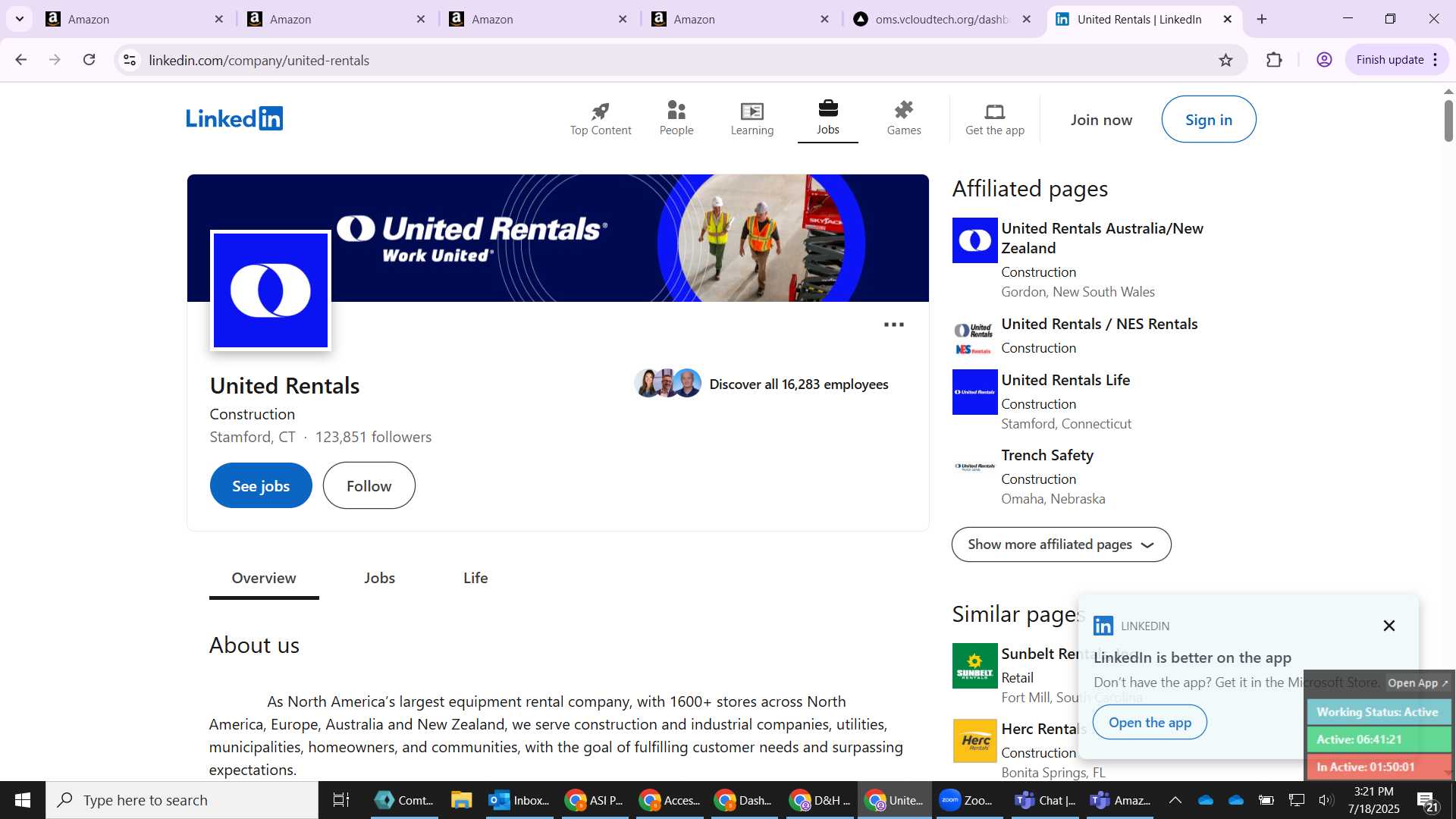This screenshot has height=819, width=1456.
Task: Open United Rentals Life page logo
Action: 974,392
